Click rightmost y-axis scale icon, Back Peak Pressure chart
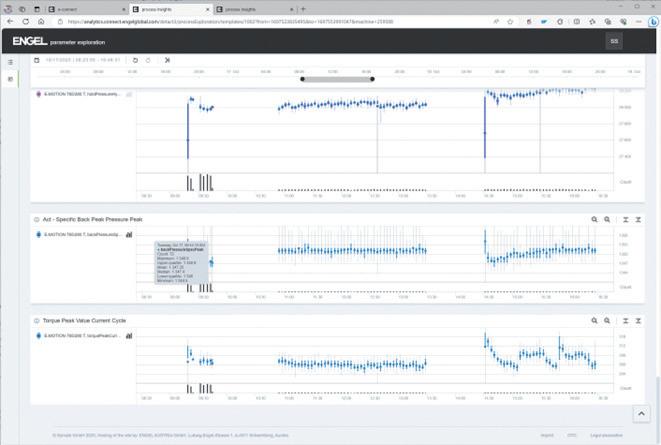The height and width of the screenshot is (445, 661). coord(638,220)
